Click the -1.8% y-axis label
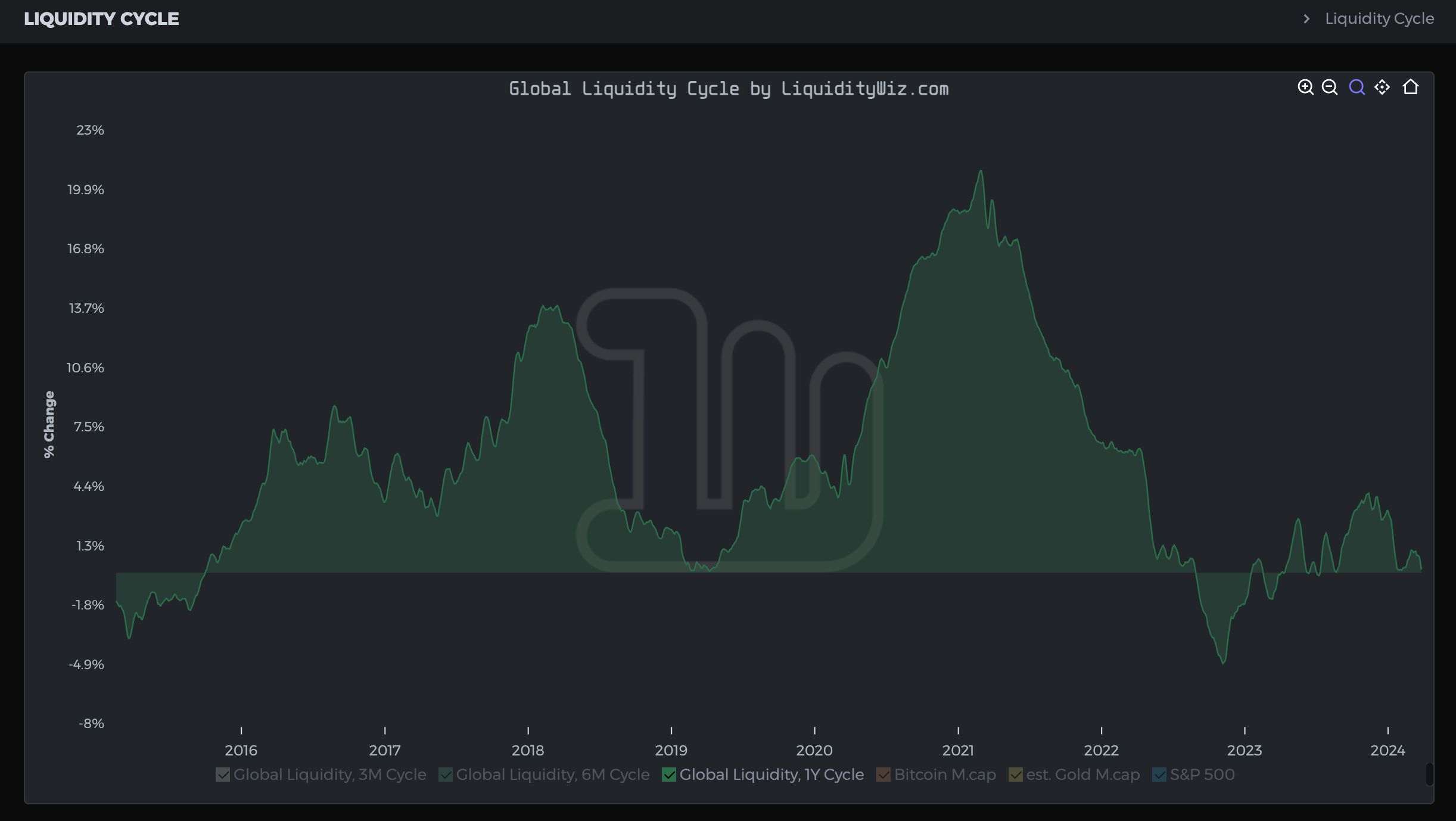This screenshot has height=821, width=1456. [88, 605]
